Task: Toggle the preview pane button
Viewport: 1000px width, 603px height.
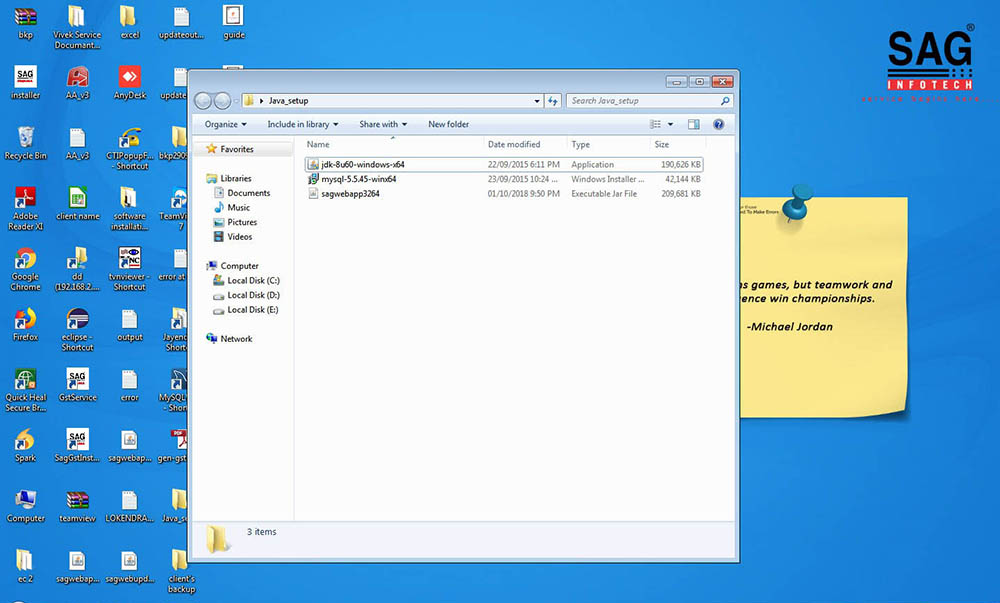Action: 694,125
